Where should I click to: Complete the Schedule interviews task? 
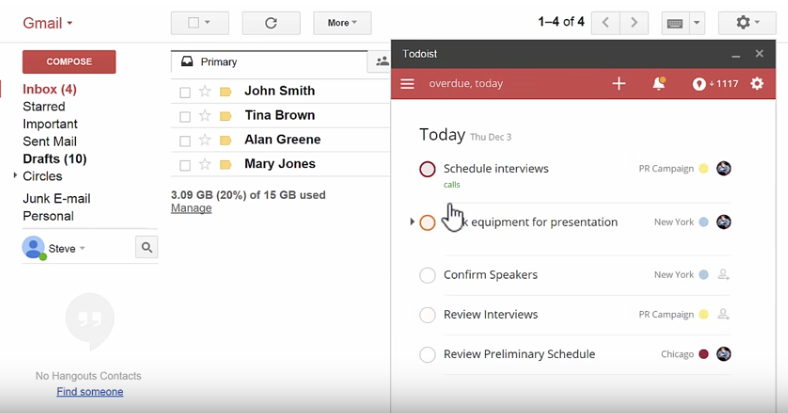[427, 169]
